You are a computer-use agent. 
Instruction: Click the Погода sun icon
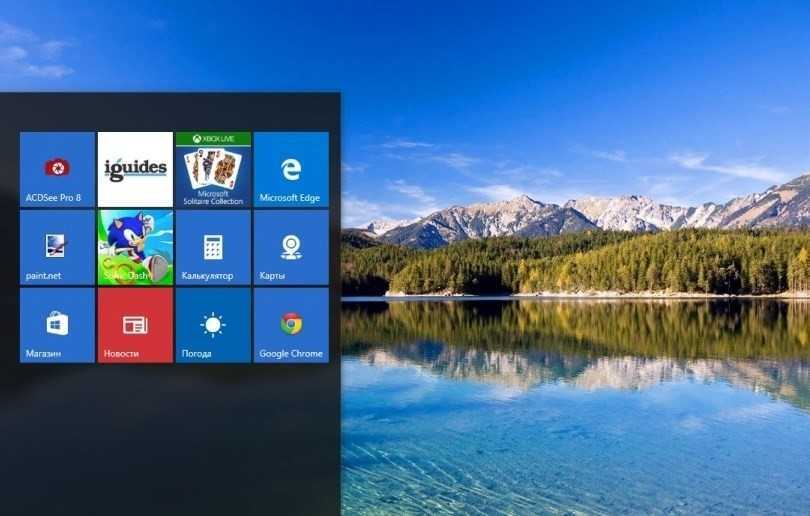click(x=213, y=324)
